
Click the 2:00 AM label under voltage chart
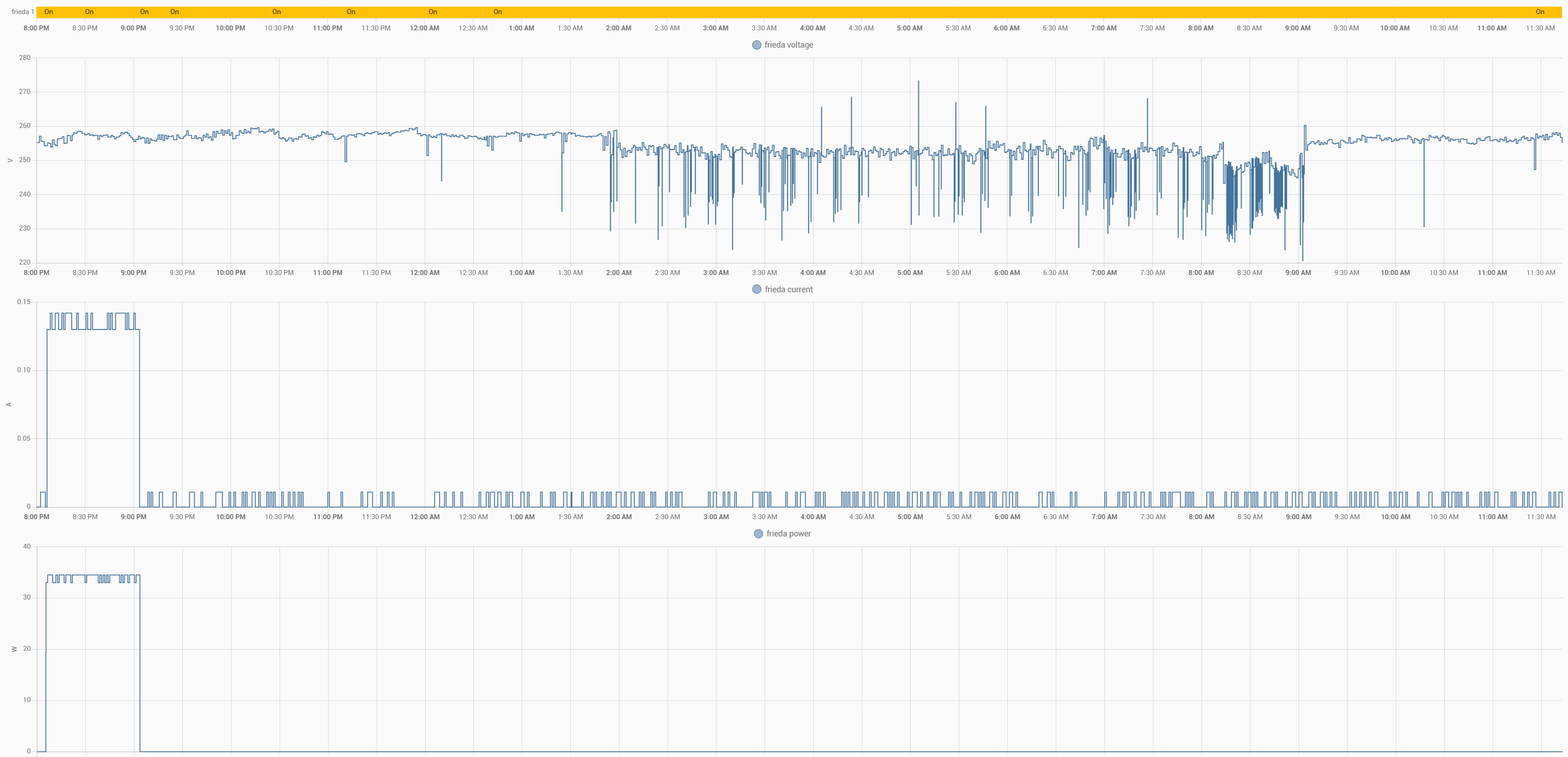pyautogui.click(x=618, y=273)
